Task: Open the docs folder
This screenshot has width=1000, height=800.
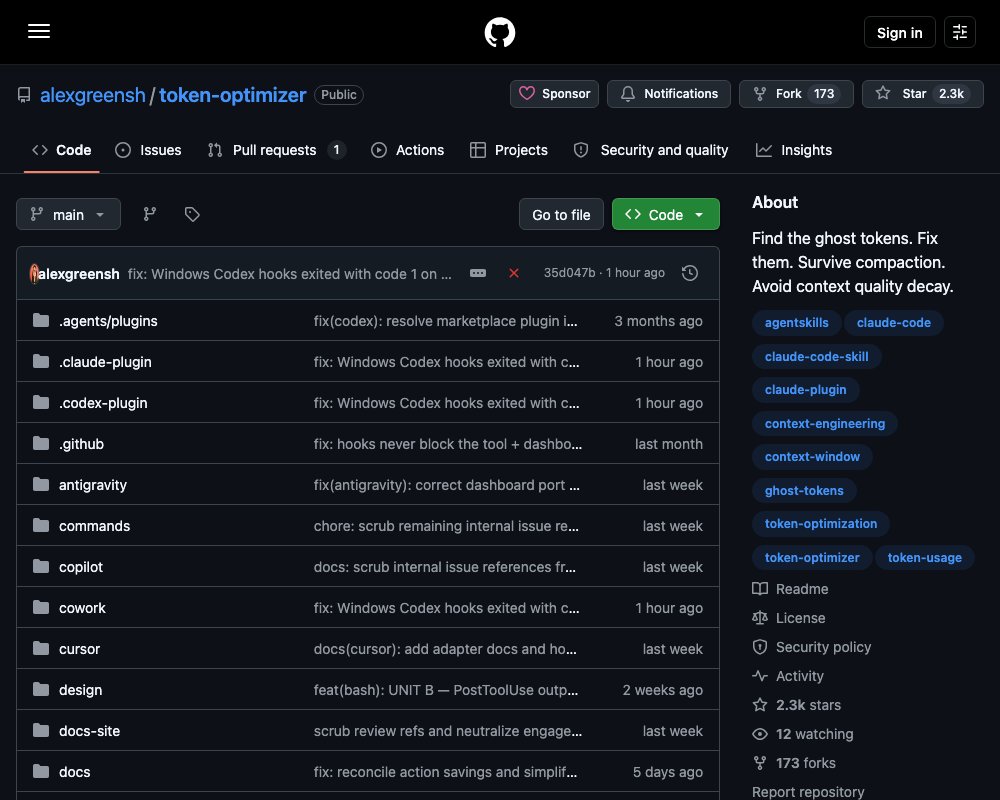Action: coord(75,772)
